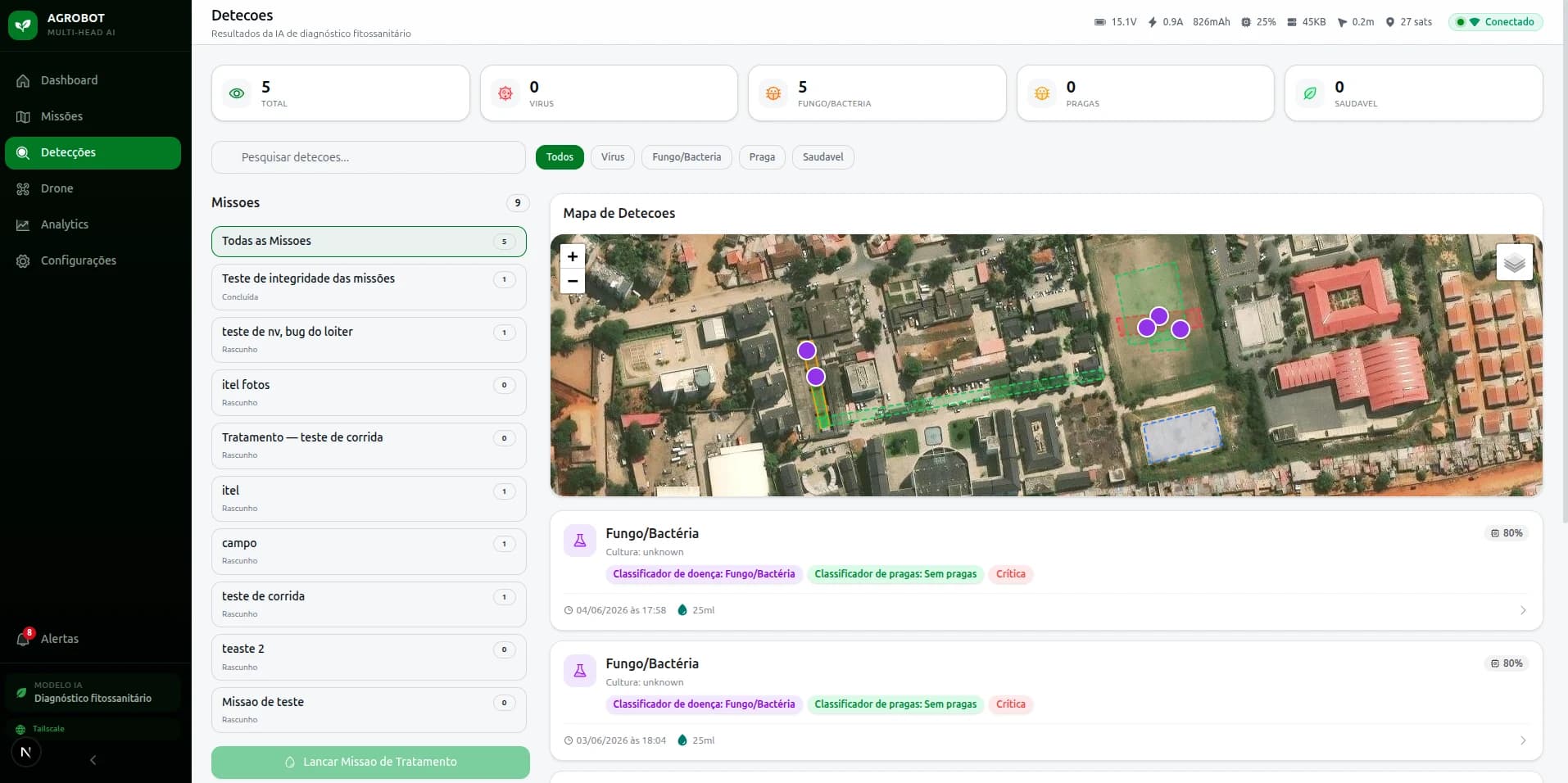1568x783 pixels.
Task: Open the Analytics chart icon in sidebar
Action: (23, 224)
